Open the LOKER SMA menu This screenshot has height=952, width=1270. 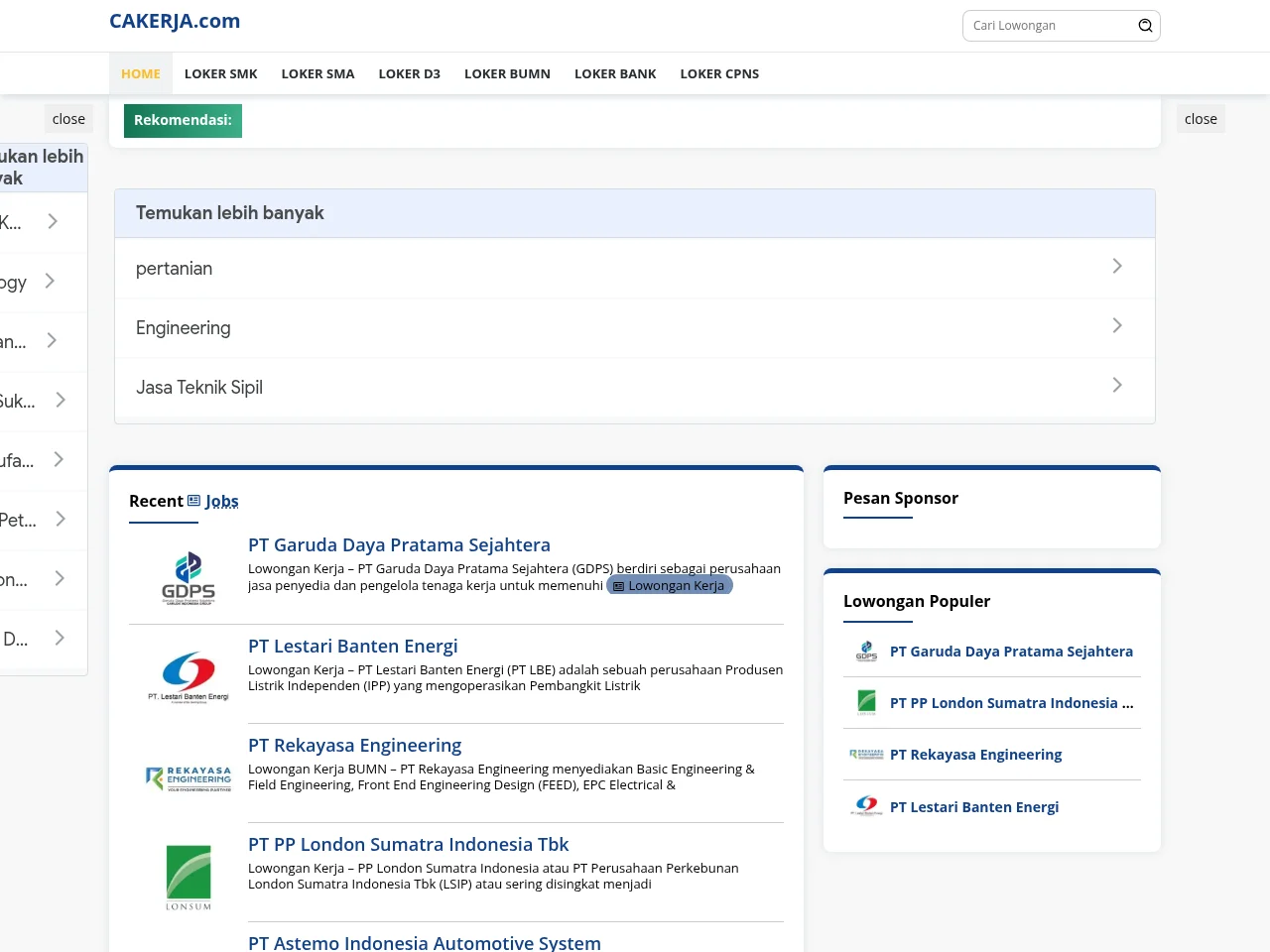click(317, 73)
